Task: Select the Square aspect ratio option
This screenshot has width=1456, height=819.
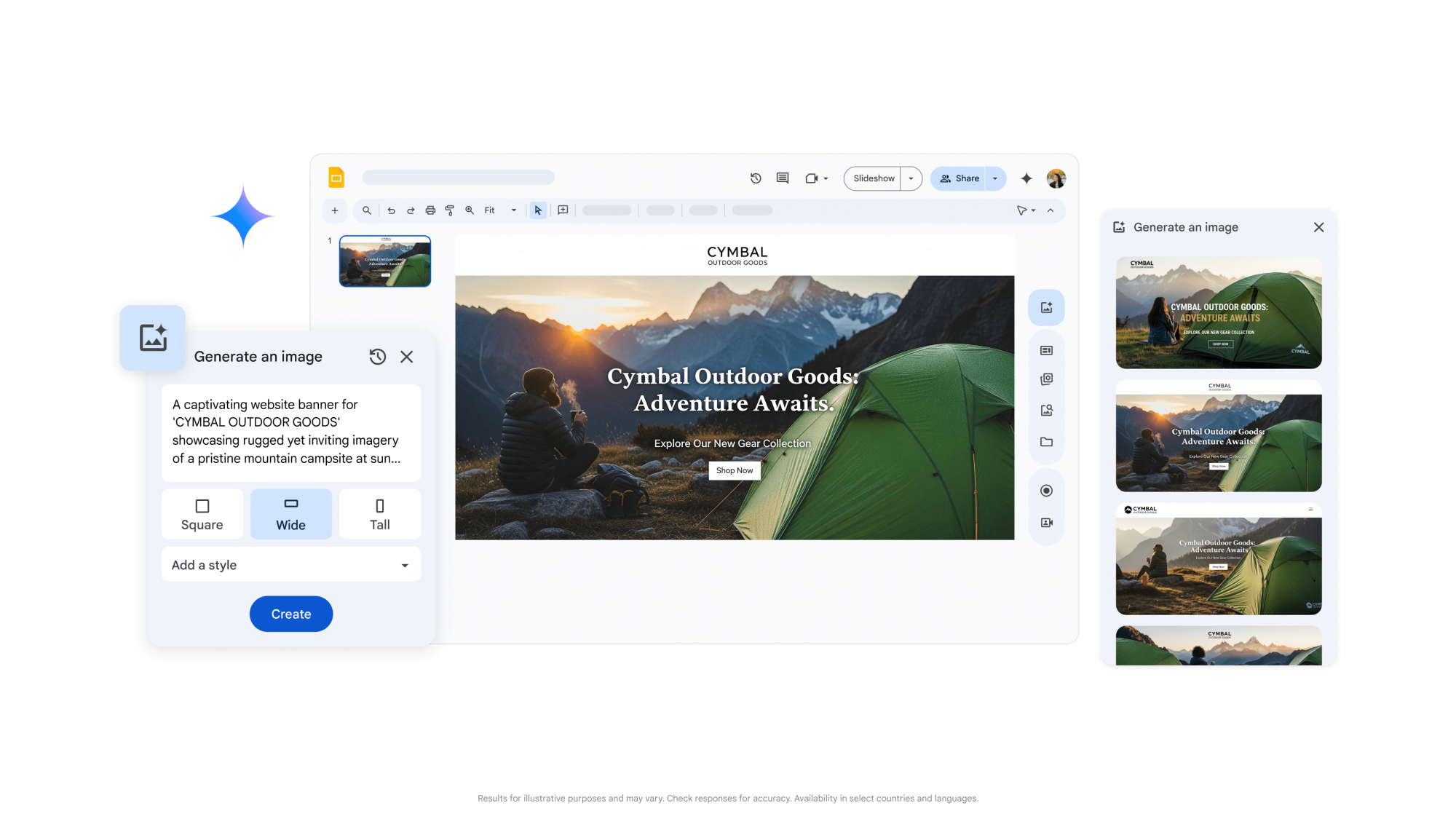Action: 202,514
